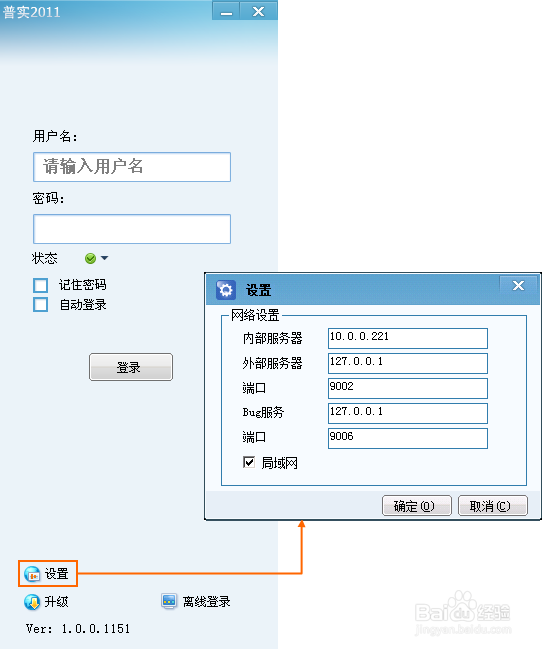
Task: Focus the 密码 password input field
Action: coord(132,229)
